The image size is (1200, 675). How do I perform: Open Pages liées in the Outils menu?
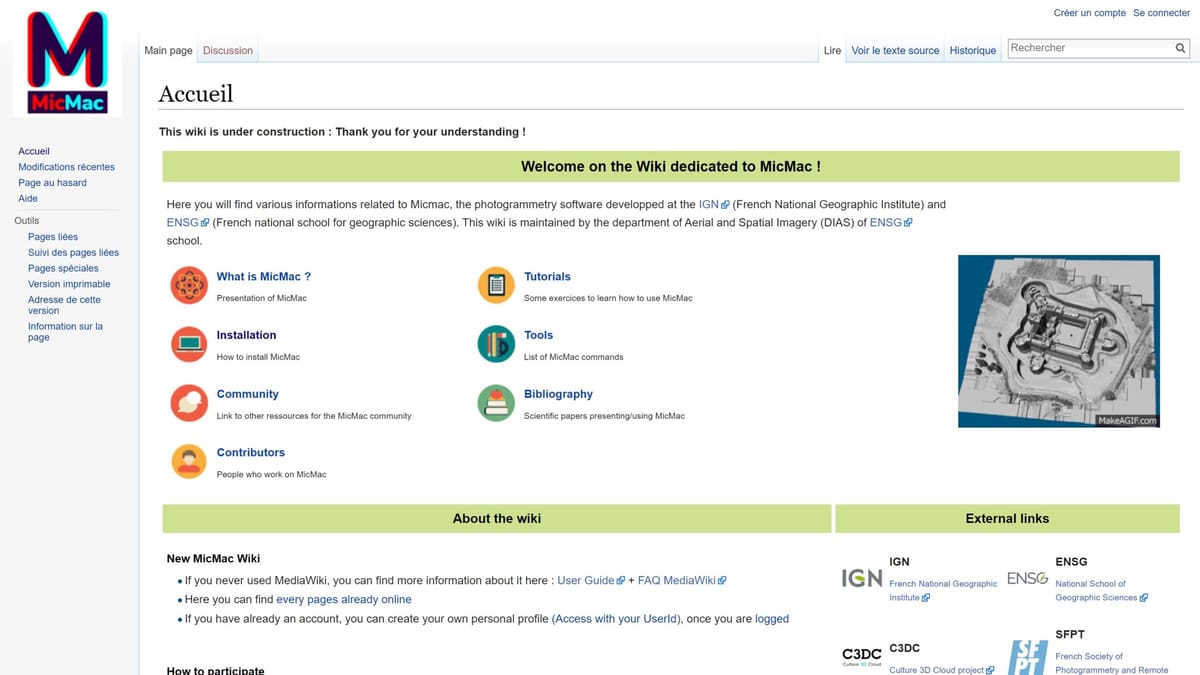[53, 237]
